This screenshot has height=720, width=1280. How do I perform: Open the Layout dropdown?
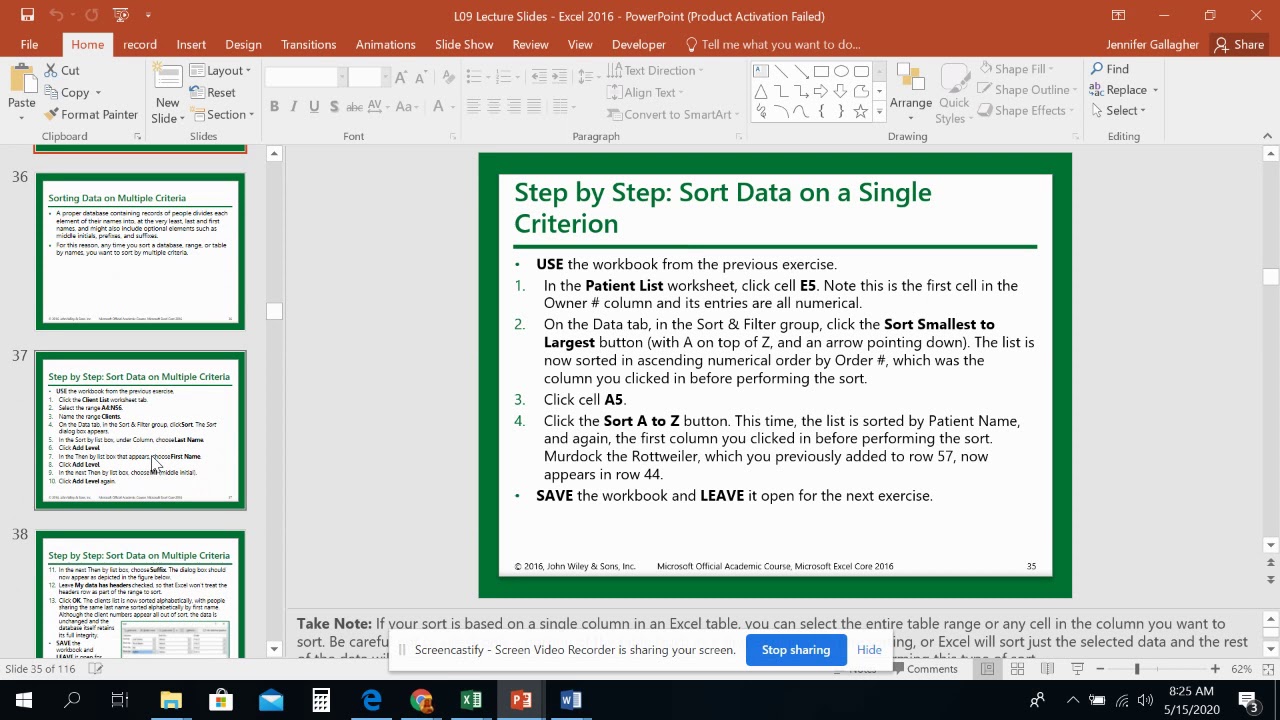[x=221, y=71]
